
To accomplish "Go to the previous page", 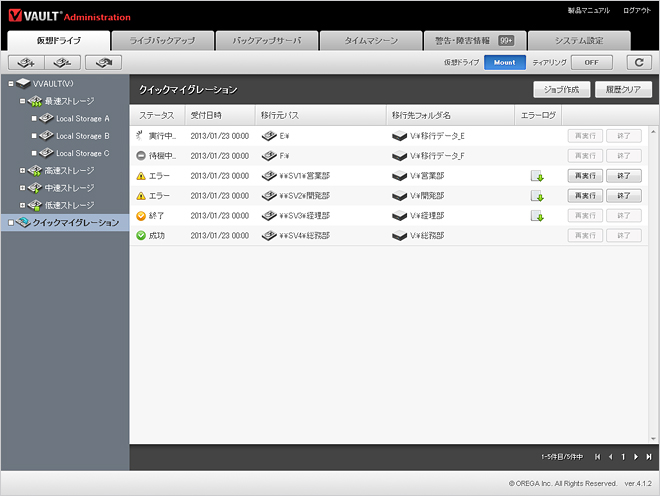I will tap(610, 457).
